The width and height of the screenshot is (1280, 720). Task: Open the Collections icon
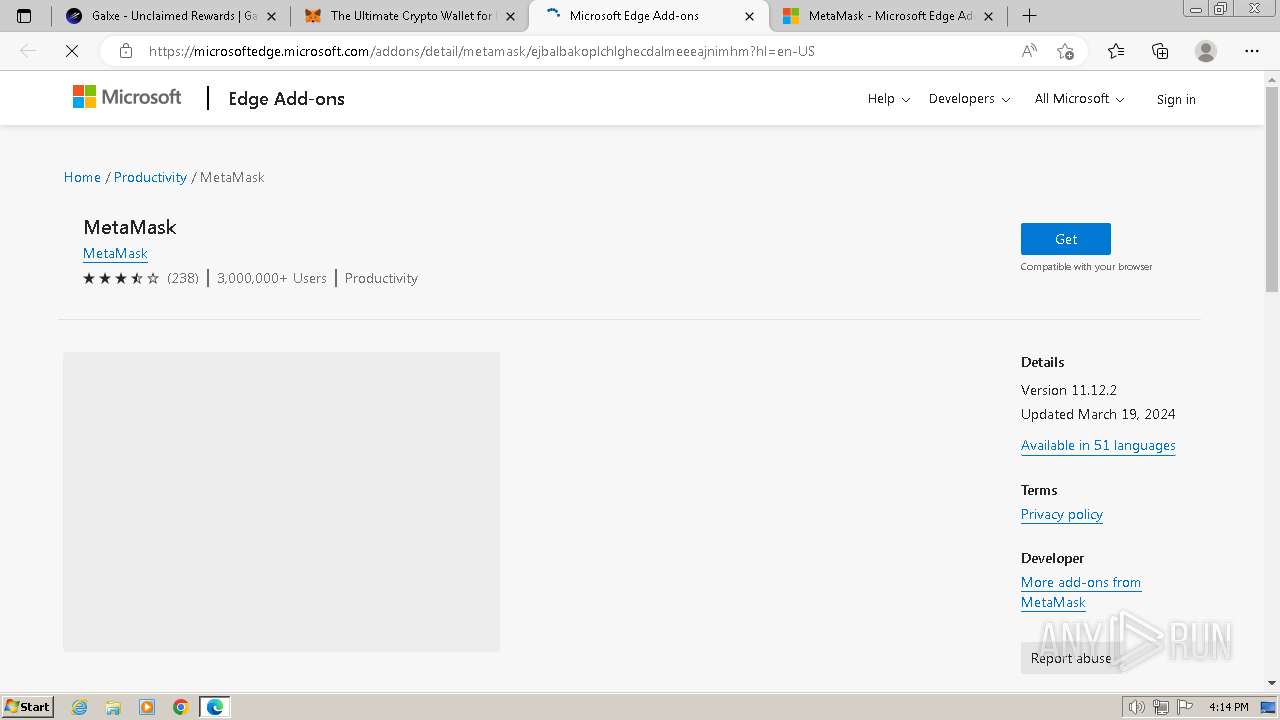pyautogui.click(x=1160, y=51)
